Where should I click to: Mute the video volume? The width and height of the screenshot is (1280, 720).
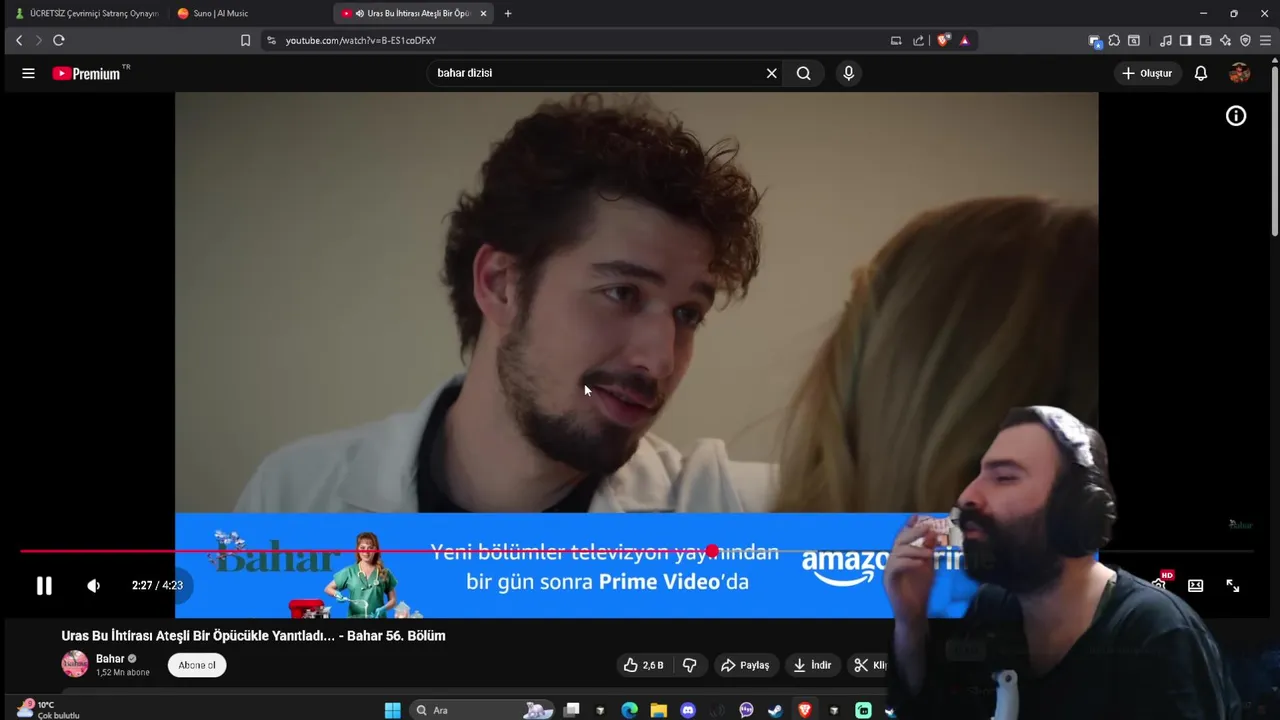pyautogui.click(x=93, y=586)
